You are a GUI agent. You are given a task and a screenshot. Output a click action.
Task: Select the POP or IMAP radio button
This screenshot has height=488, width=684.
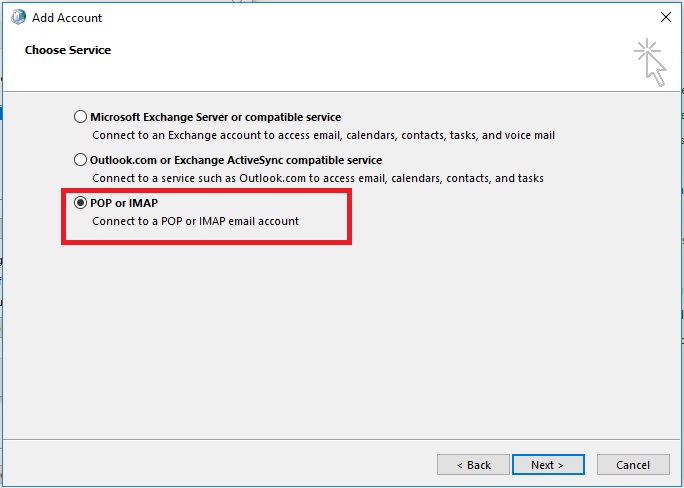point(80,202)
